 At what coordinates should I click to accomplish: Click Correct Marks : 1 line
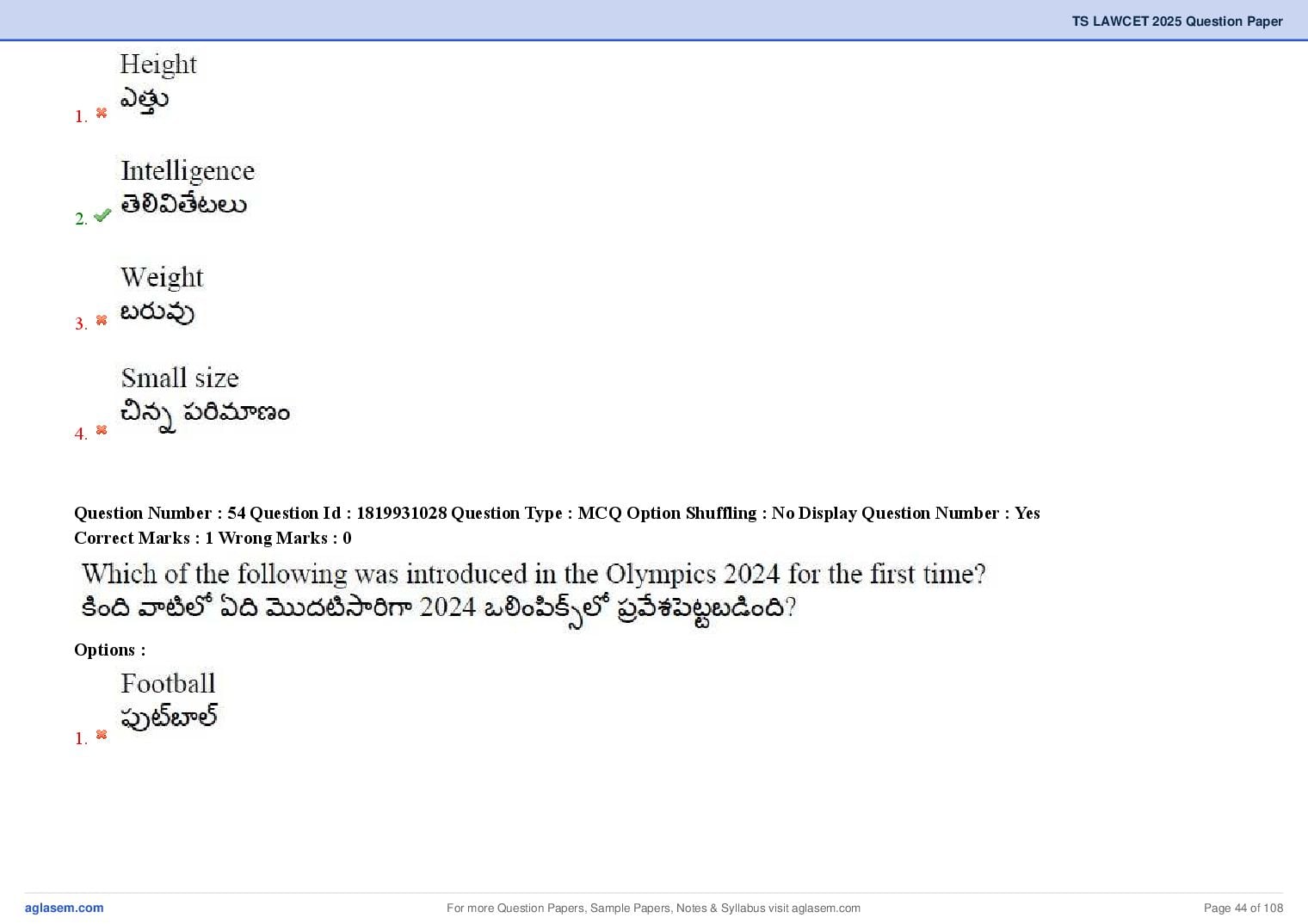[213, 538]
